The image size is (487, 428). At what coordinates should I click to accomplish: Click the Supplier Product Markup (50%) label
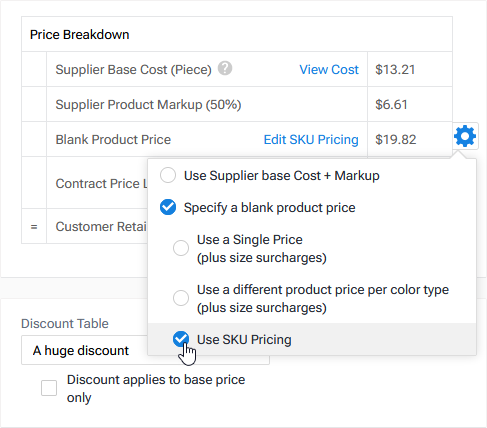(x=148, y=105)
